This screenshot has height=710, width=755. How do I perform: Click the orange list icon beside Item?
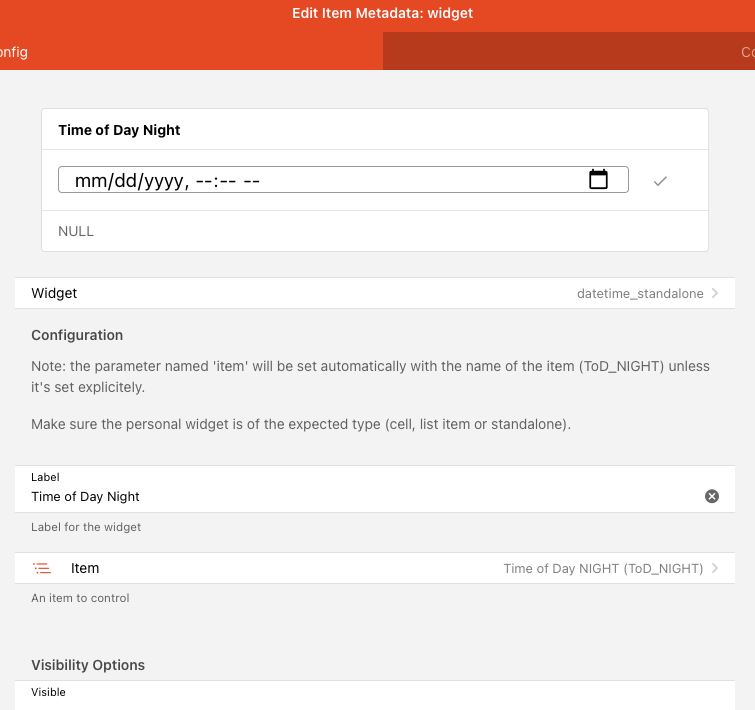[42, 568]
